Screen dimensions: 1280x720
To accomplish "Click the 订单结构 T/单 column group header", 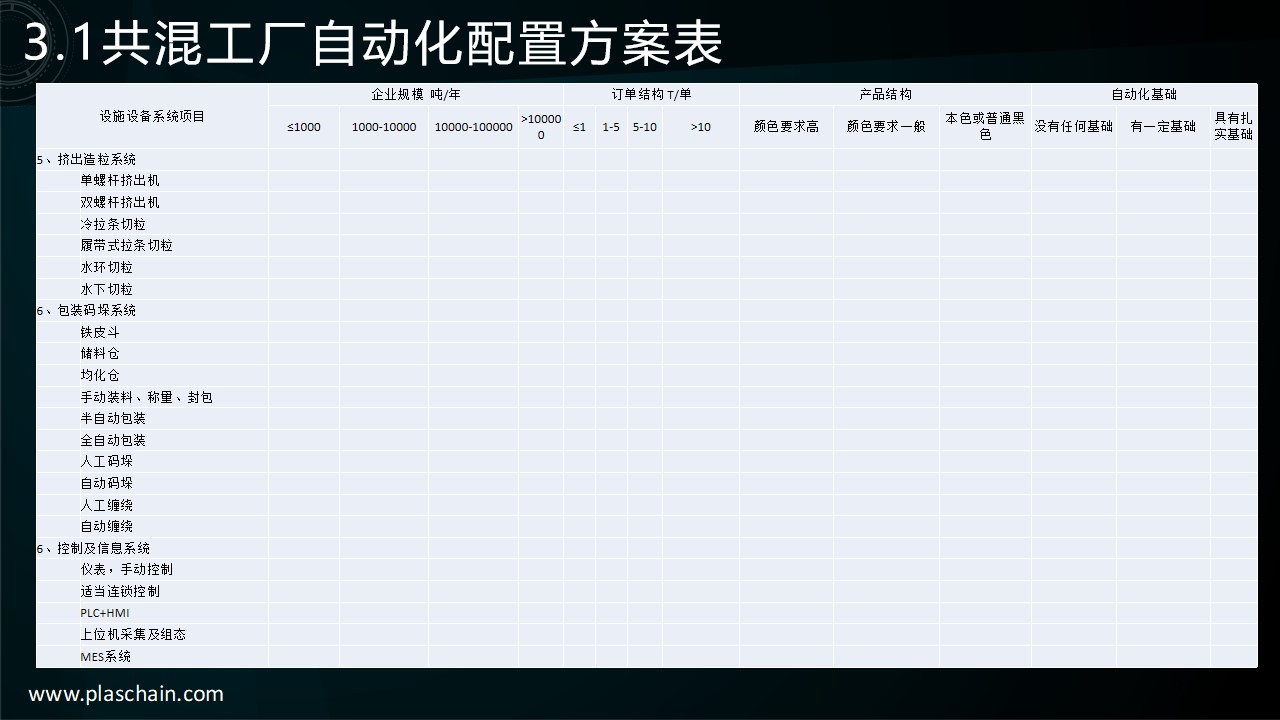I will pyautogui.click(x=651, y=95).
